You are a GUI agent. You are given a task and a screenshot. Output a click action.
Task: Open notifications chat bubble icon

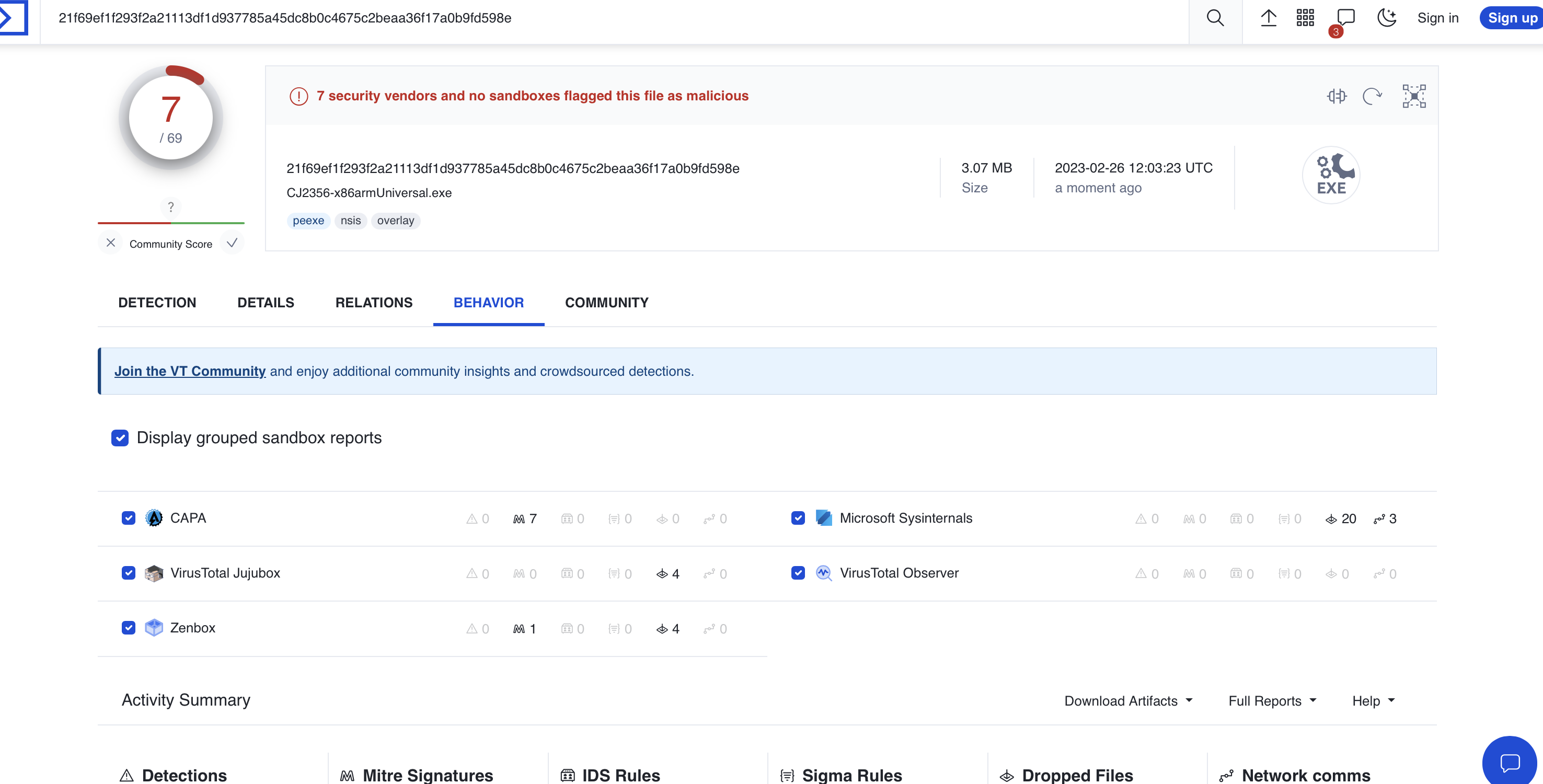click(1345, 18)
